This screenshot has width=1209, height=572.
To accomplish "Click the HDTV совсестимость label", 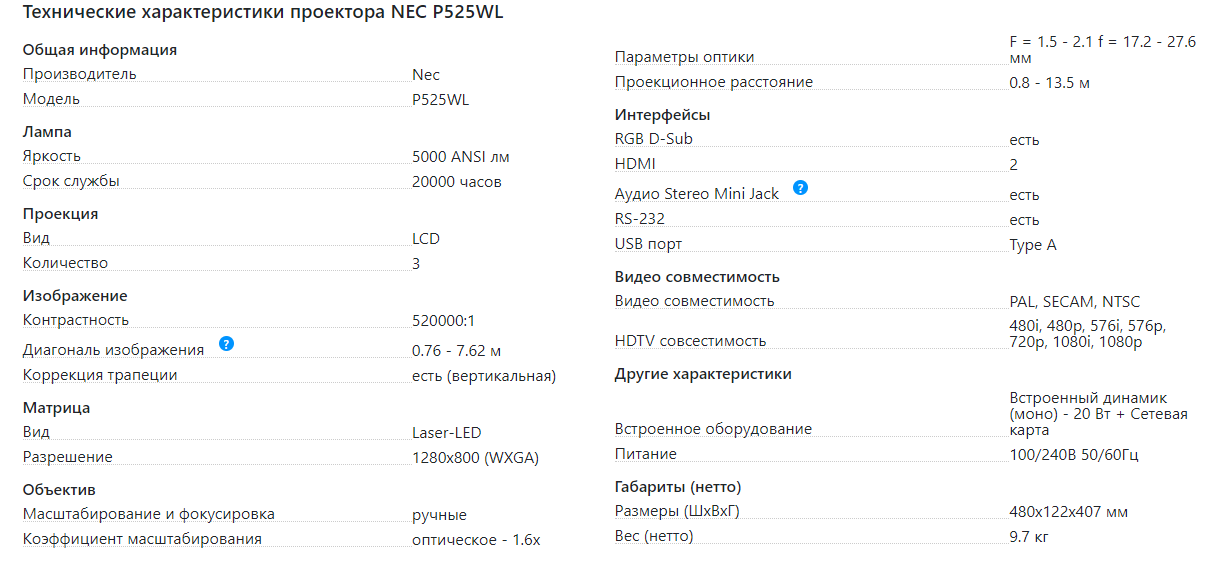I will [690, 341].
